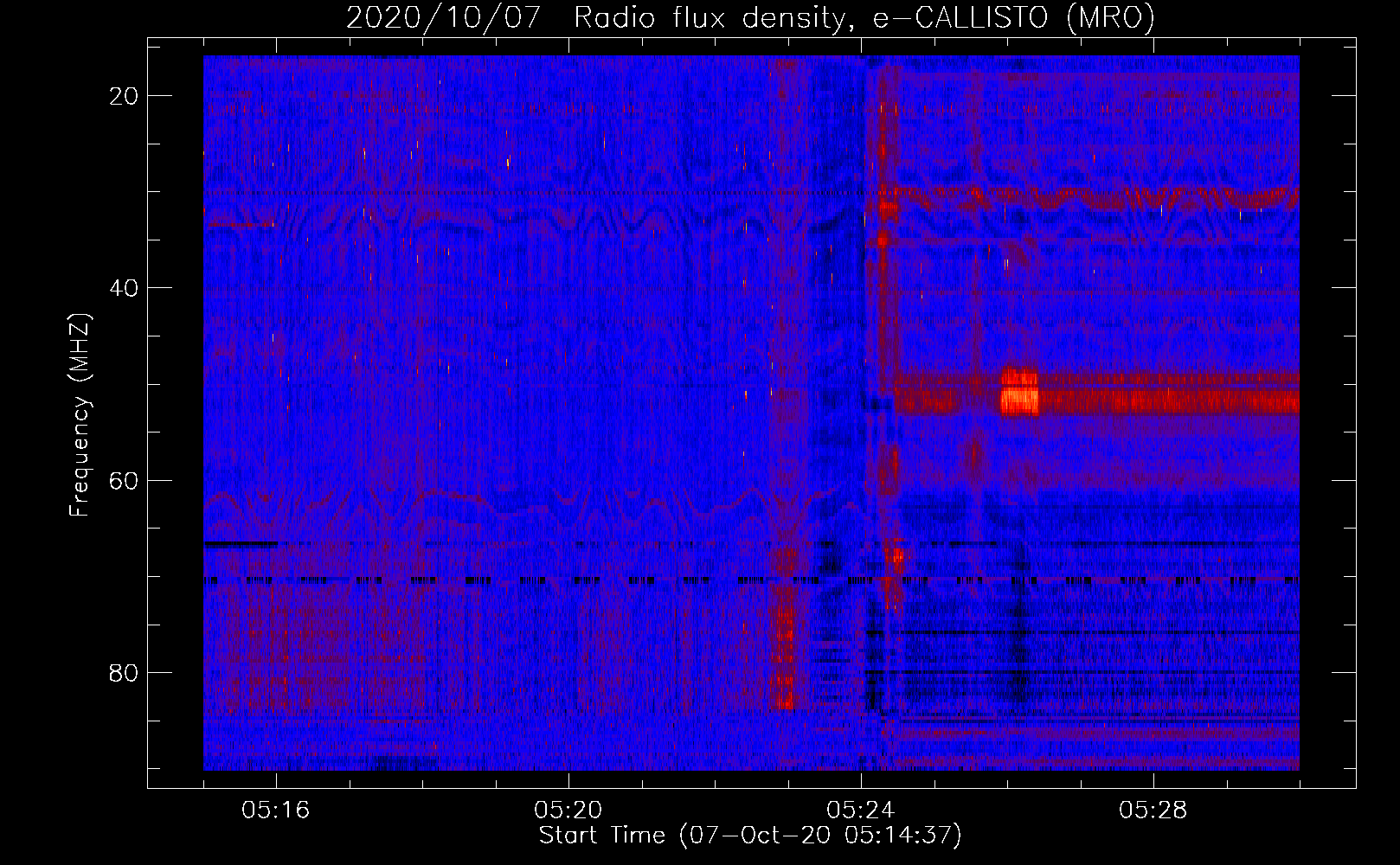Click the Frequency (MHZ) axis label
This screenshot has height=865, width=1400.
tap(79, 415)
